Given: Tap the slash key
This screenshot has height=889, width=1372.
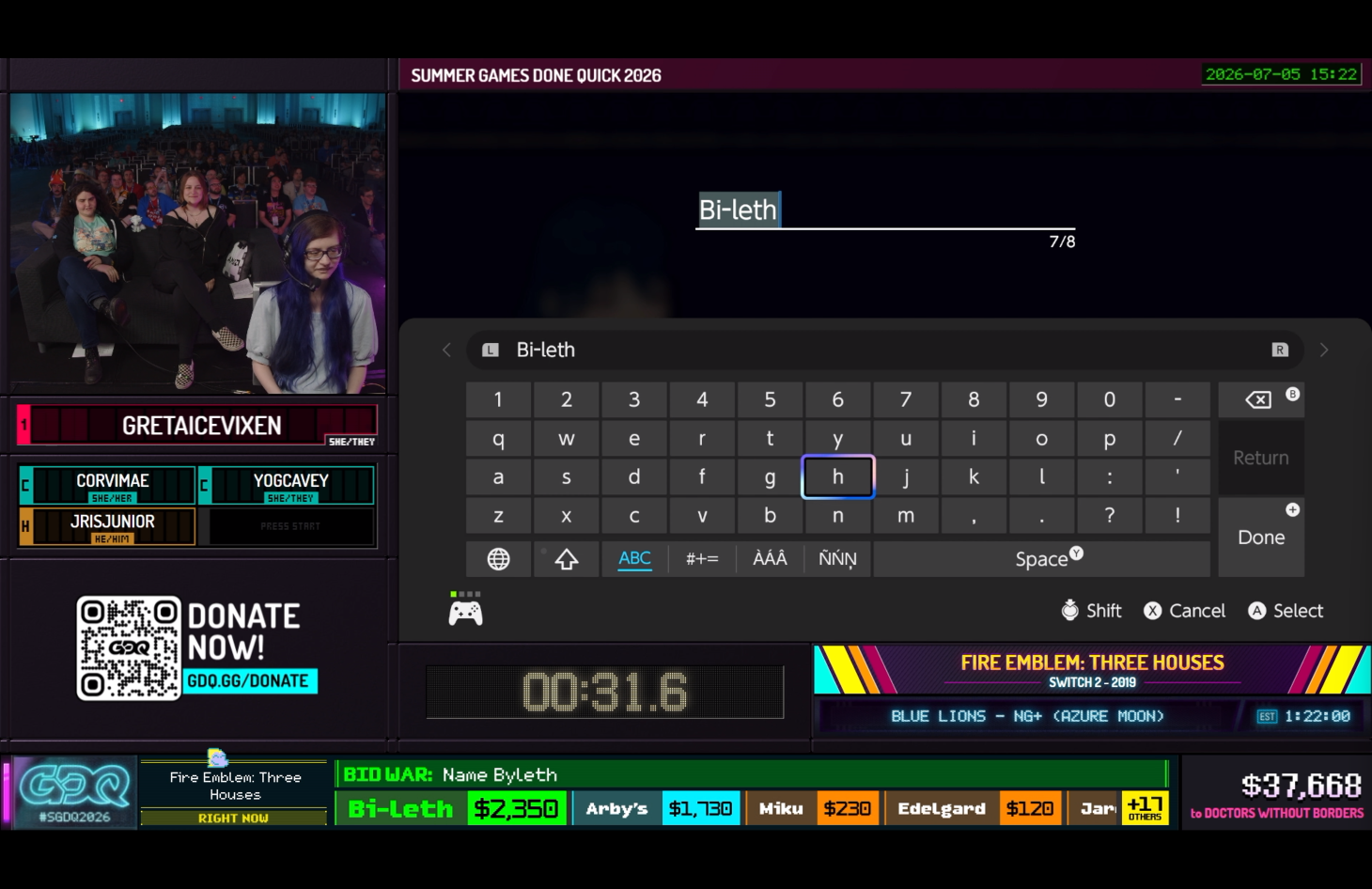Looking at the screenshot, I should point(1177,438).
